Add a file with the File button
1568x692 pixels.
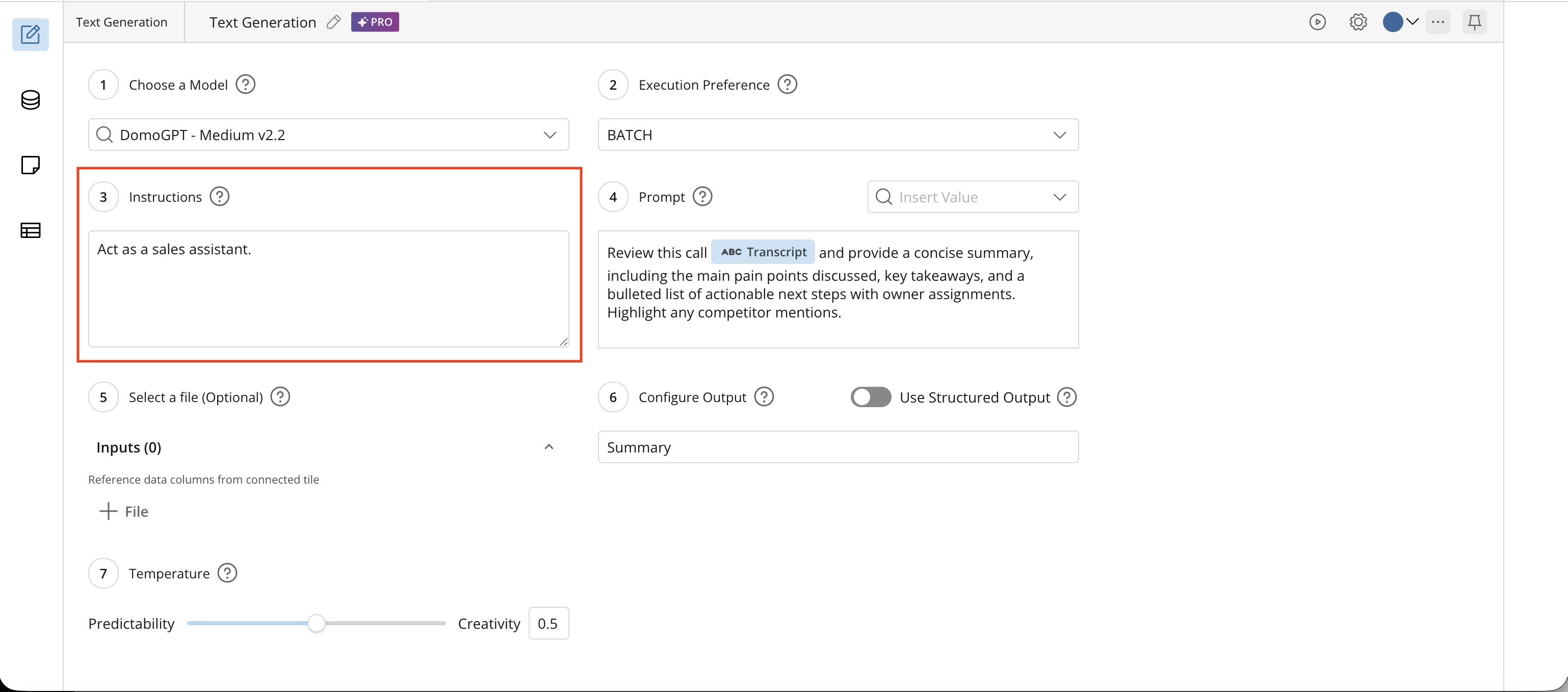tap(123, 511)
